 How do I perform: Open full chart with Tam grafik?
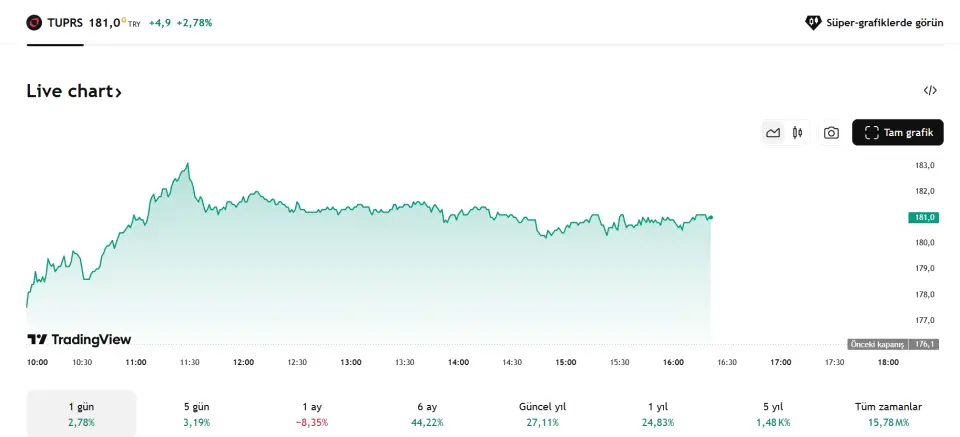point(897,132)
